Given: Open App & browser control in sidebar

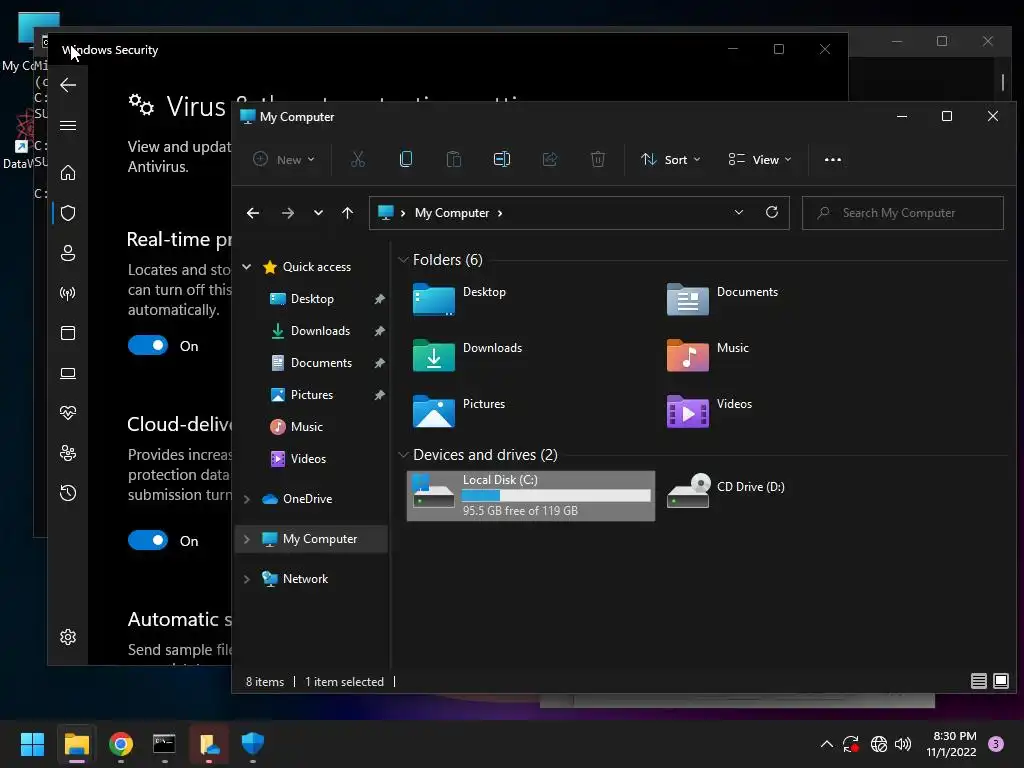Looking at the screenshot, I should (68, 333).
